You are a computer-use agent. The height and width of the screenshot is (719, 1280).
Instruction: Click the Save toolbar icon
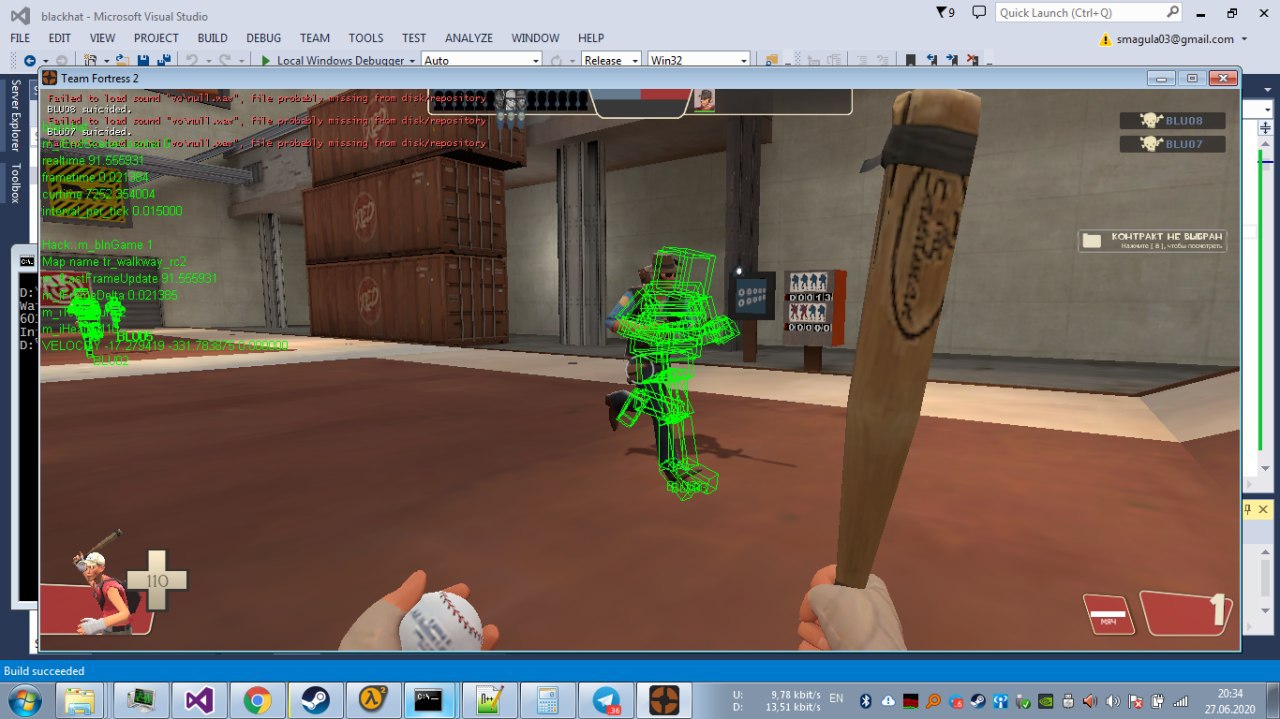pyautogui.click(x=143, y=61)
